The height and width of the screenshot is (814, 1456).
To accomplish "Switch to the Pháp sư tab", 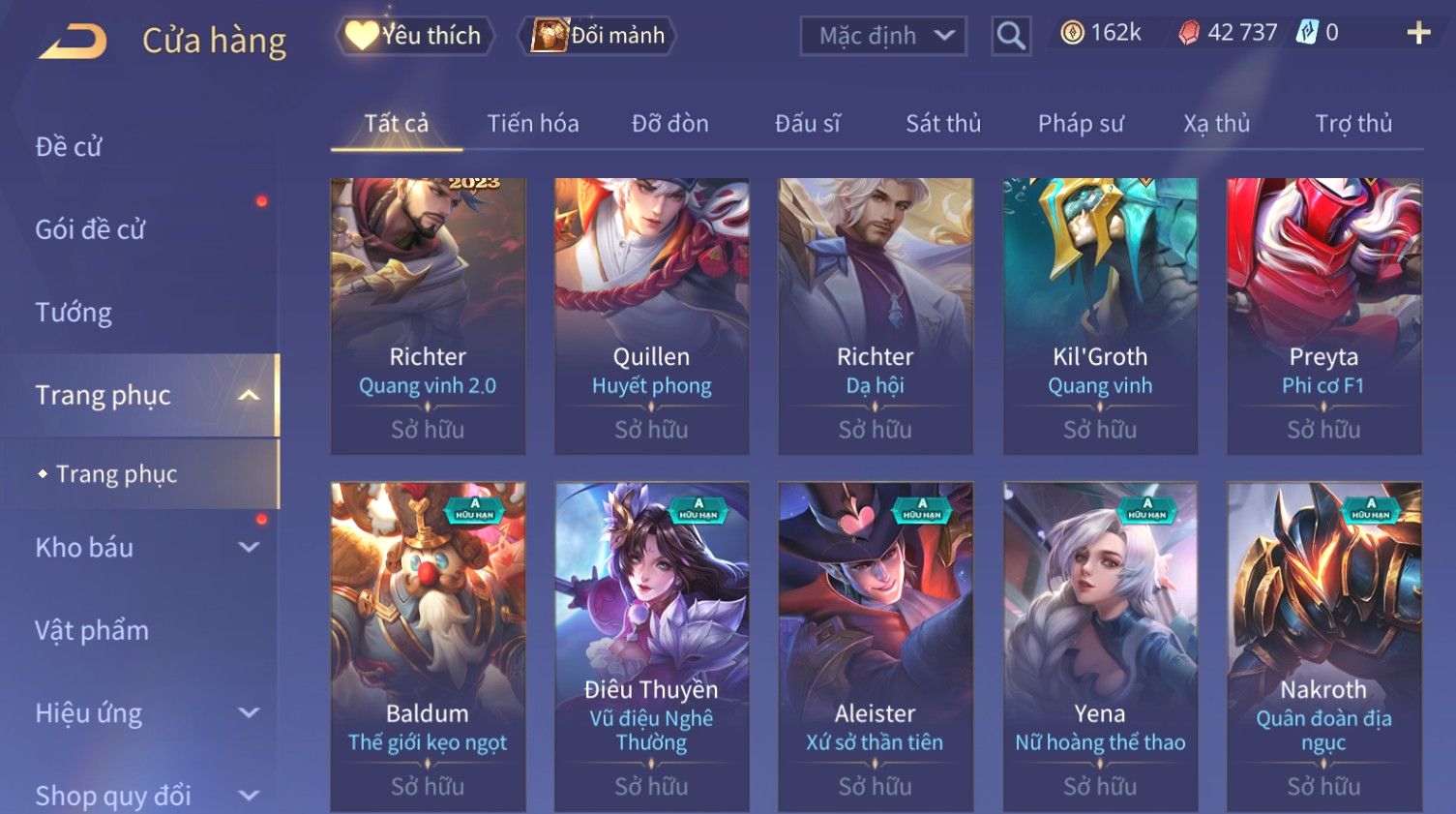I will (x=1081, y=123).
